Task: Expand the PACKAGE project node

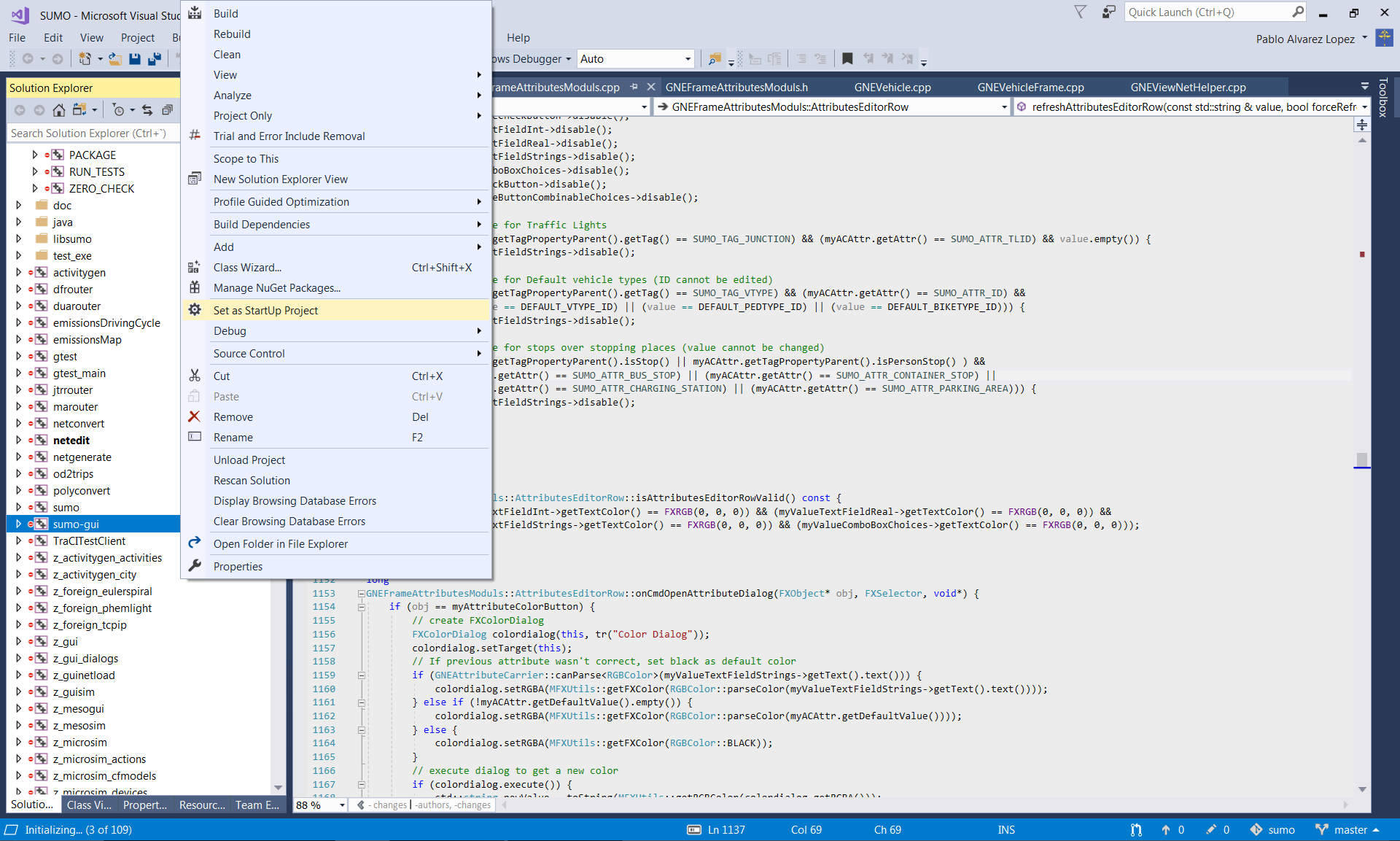Action: click(34, 155)
